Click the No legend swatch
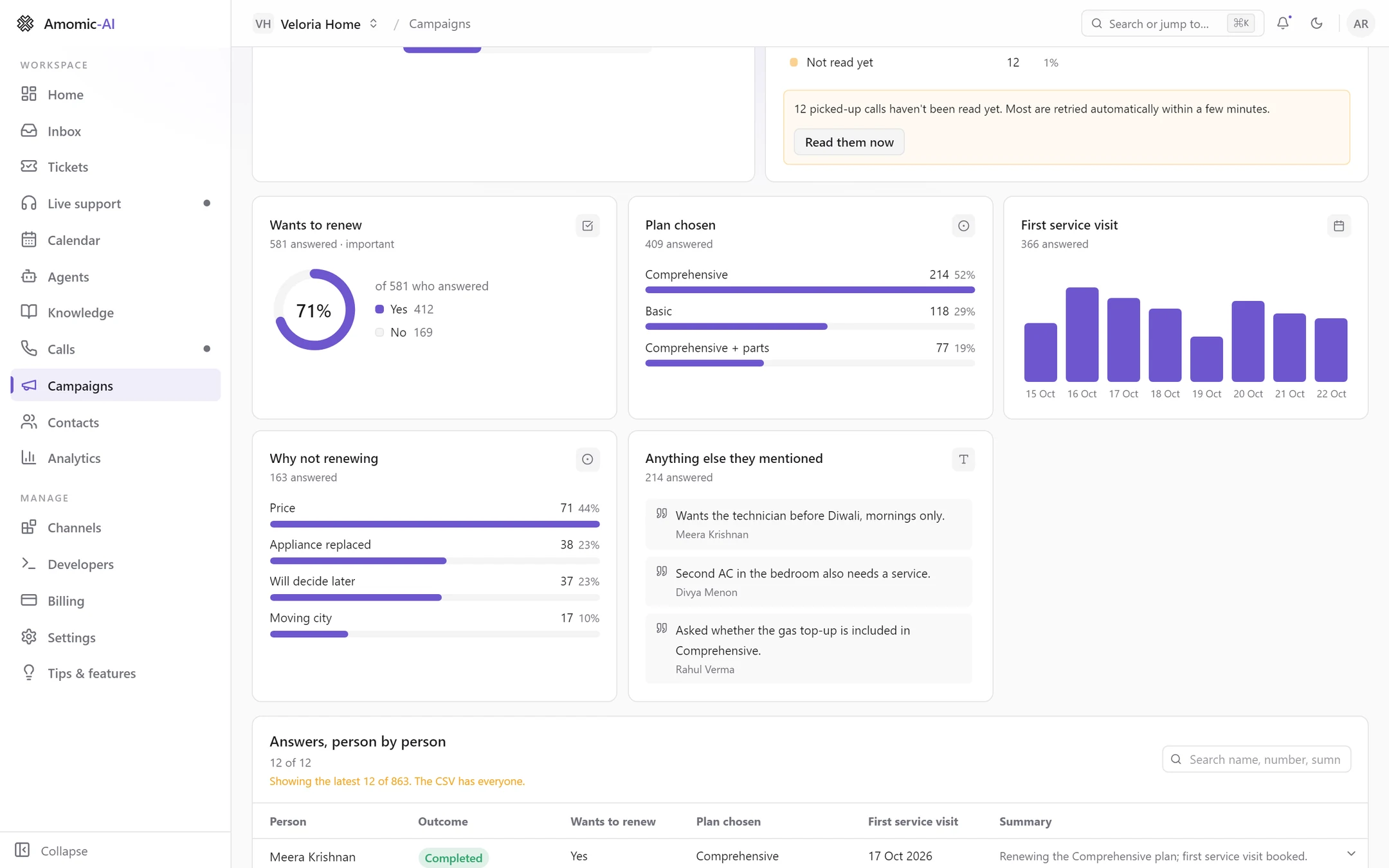The height and width of the screenshot is (868, 1389). click(x=379, y=332)
